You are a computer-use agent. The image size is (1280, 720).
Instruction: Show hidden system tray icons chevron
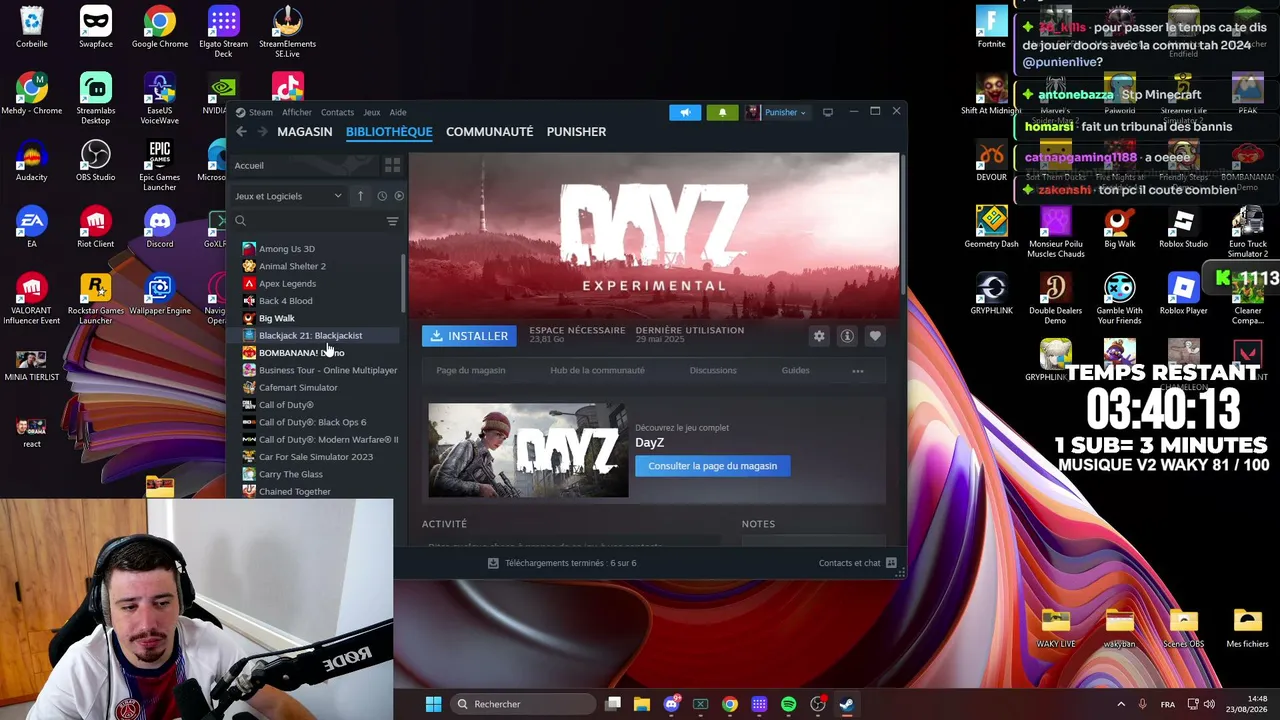tap(1120, 704)
